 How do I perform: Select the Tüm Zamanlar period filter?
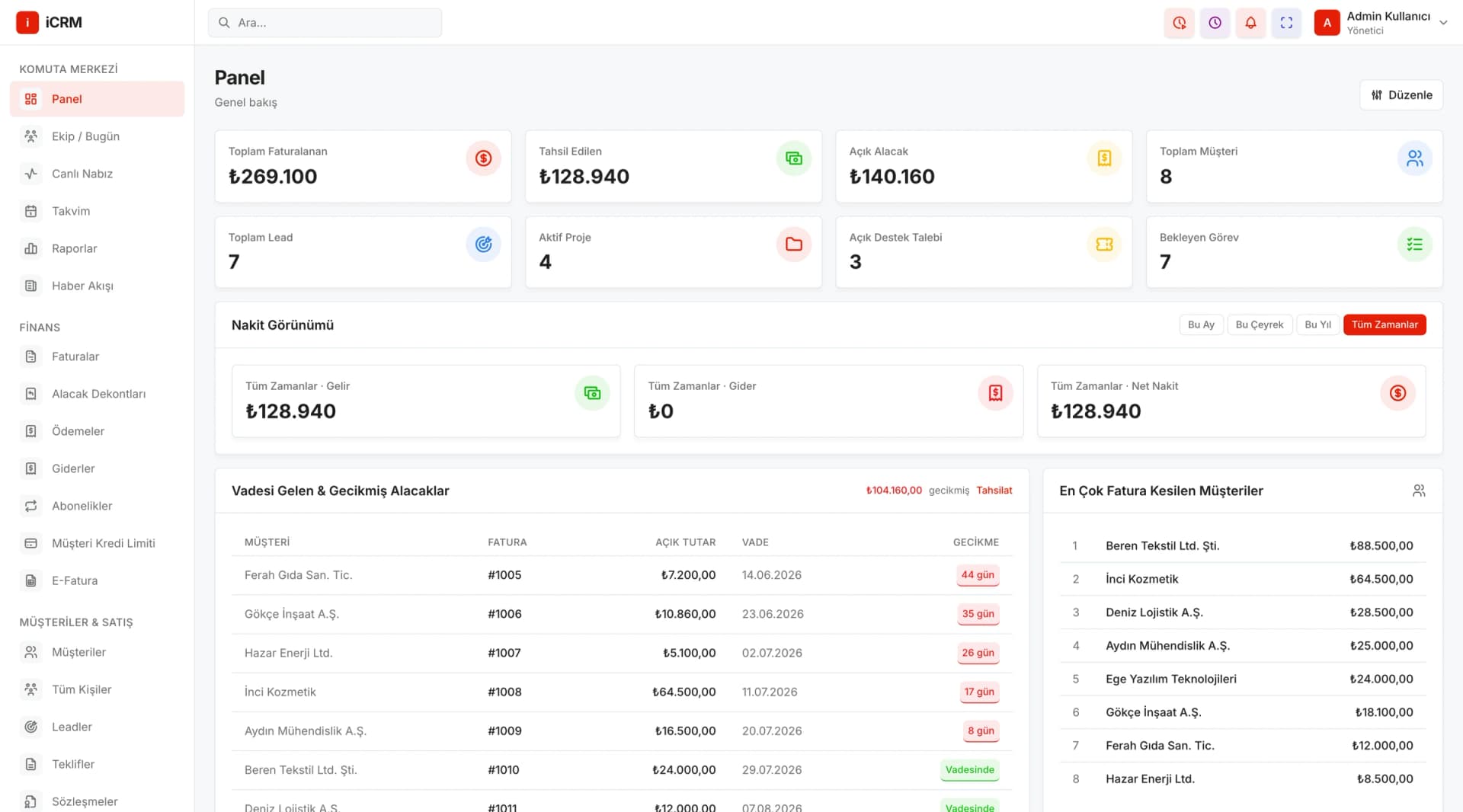(x=1385, y=324)
